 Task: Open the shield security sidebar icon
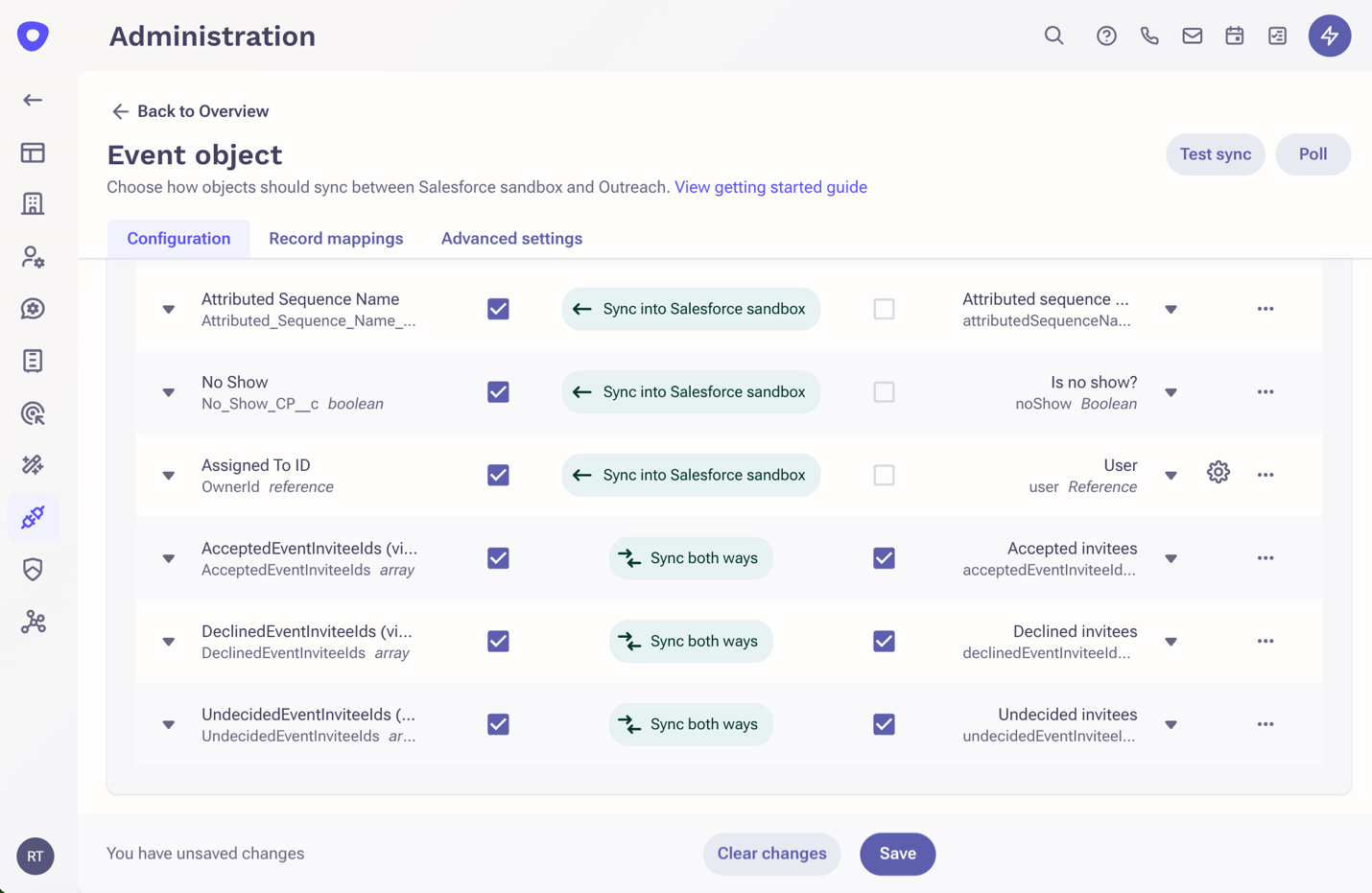click(33, 570)
